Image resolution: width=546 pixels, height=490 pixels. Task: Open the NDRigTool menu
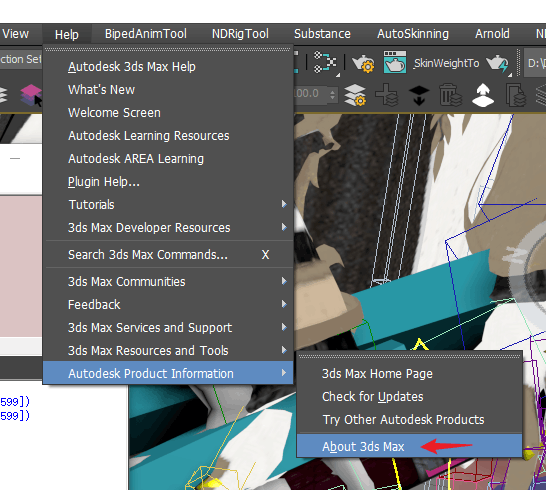pyautogui.click(x=240, y=34)
